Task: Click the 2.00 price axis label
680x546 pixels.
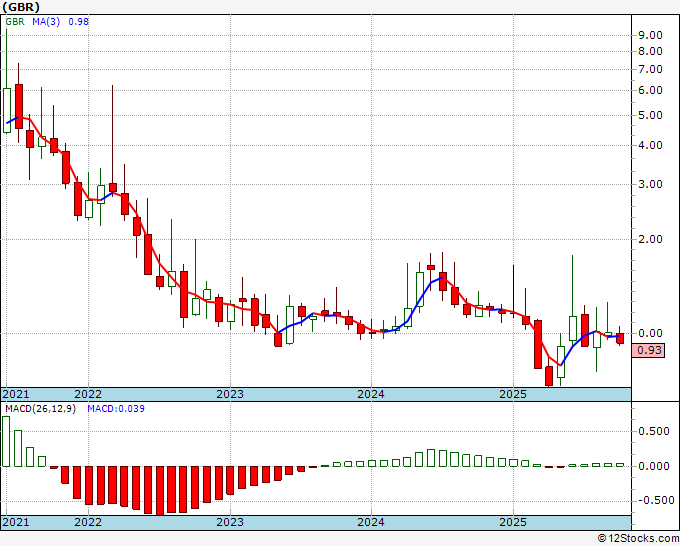Action: tap(651, 239)
